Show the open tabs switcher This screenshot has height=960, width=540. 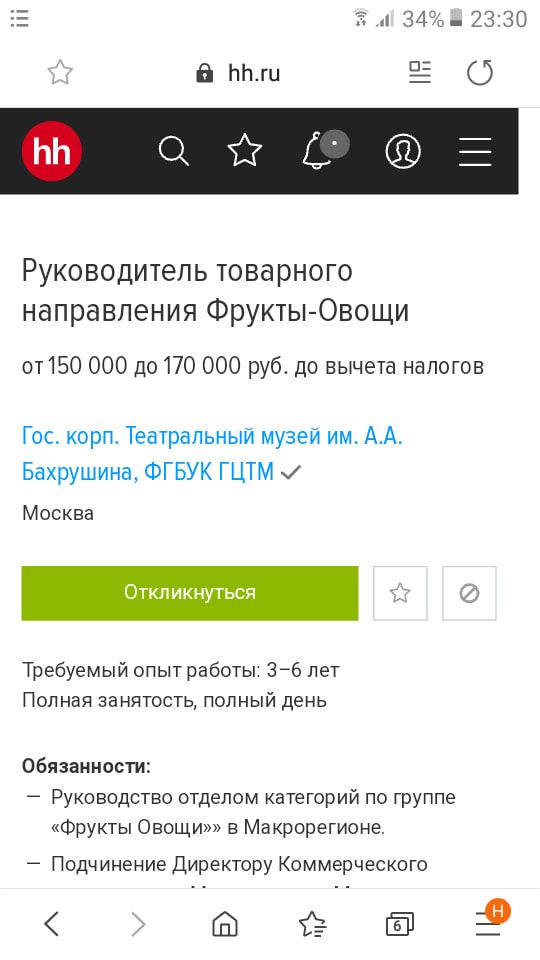(x=399, y=924)
